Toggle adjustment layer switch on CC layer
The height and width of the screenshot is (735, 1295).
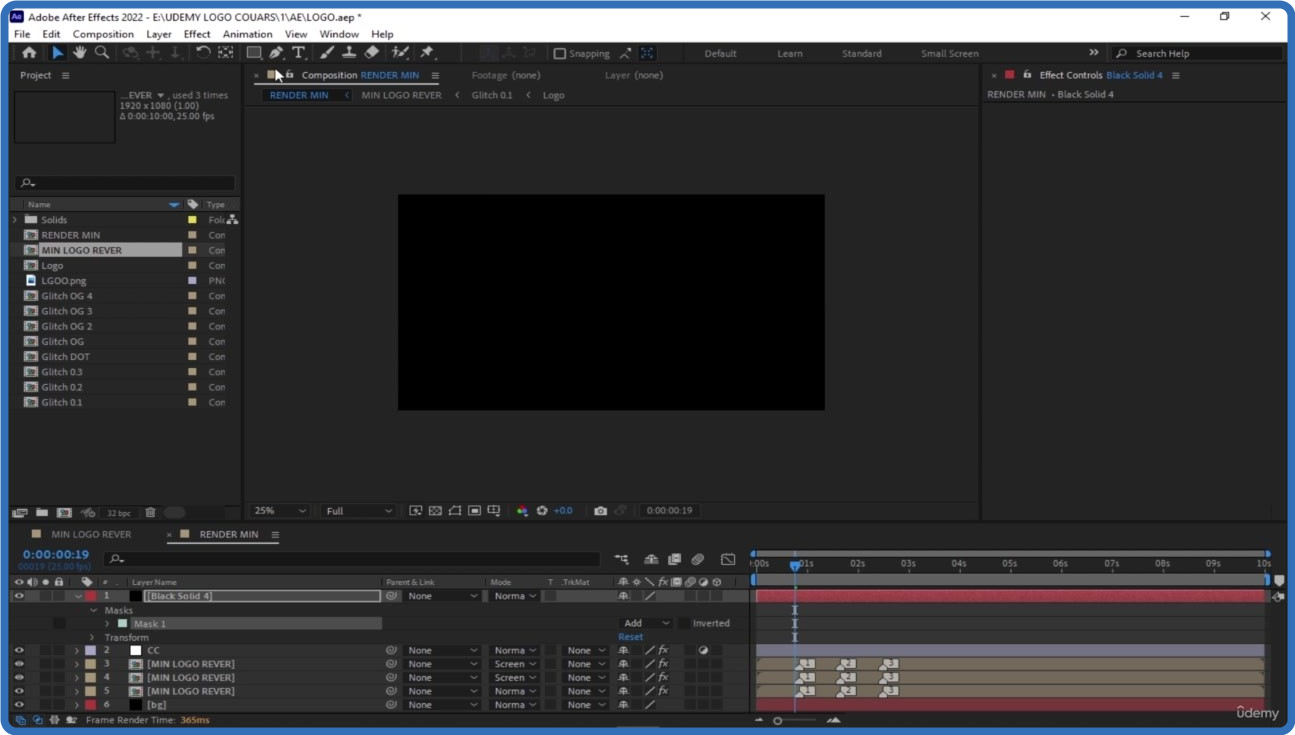pyautogui.click(x=703, y=651)
